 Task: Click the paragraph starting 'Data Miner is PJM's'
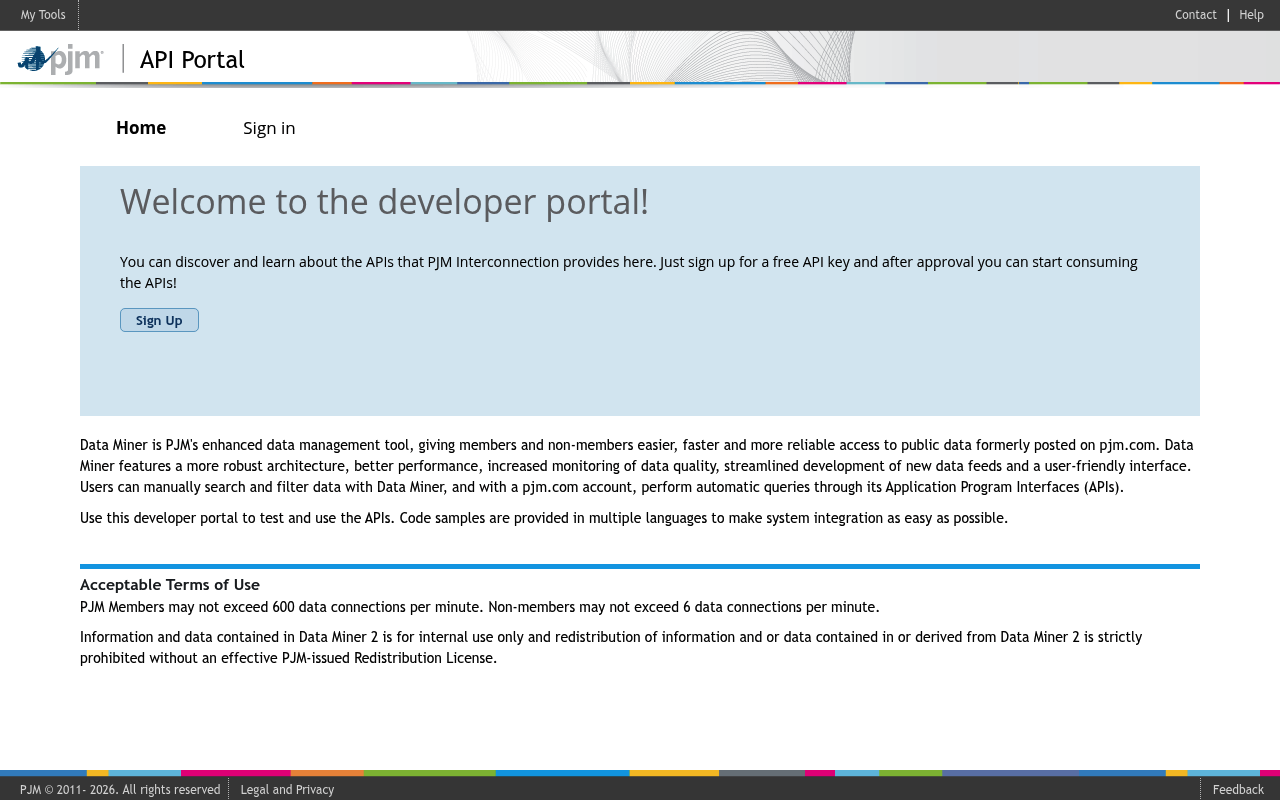[x=637, y=466]
